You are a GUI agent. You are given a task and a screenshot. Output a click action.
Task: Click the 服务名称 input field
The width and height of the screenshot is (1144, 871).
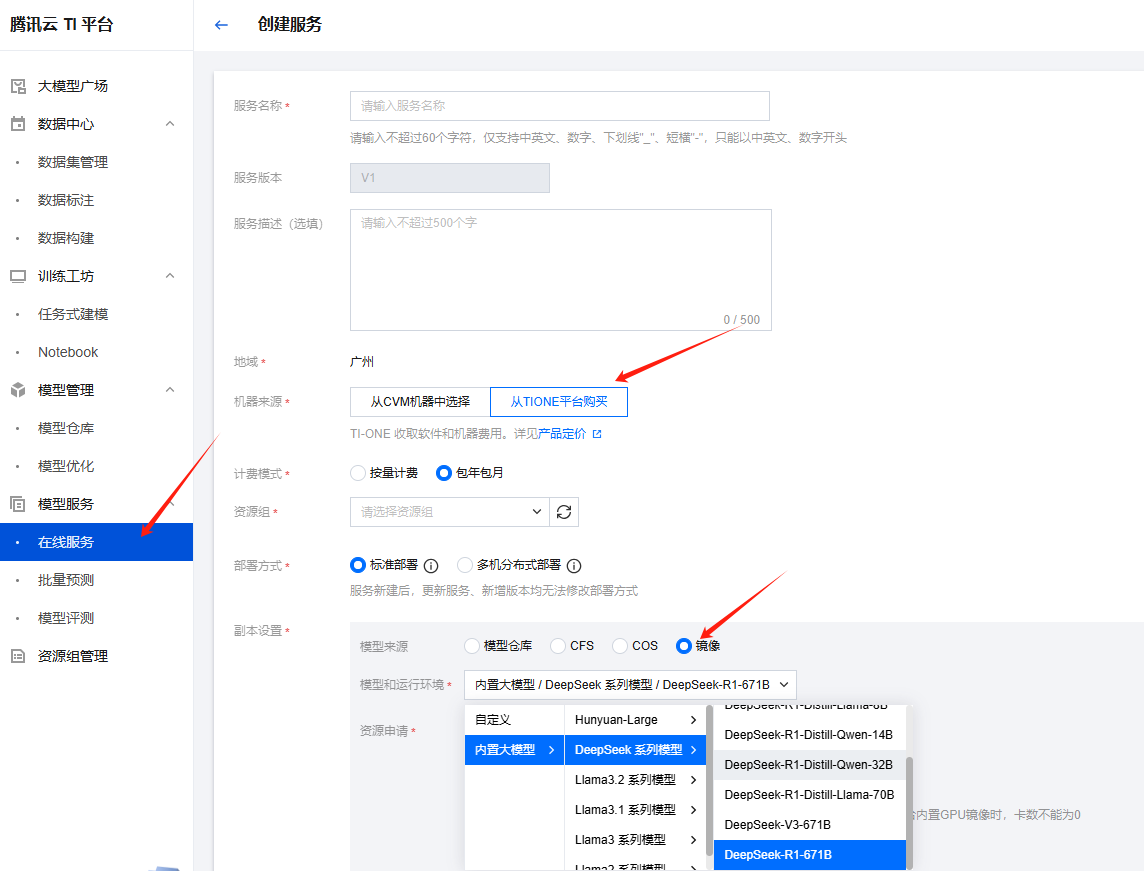click(560, 106)
